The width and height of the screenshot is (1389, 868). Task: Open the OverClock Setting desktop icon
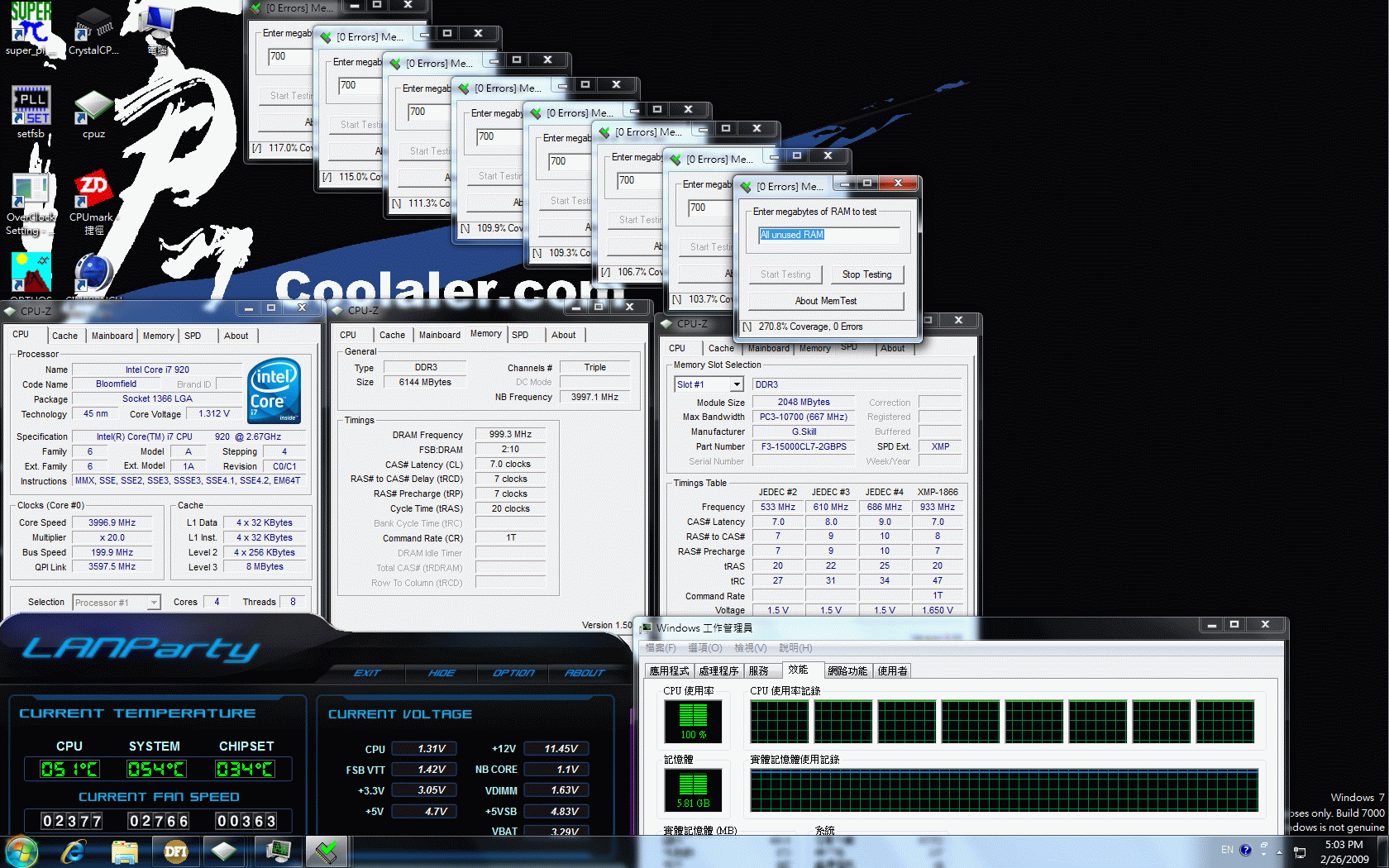(x=31, y=203)
